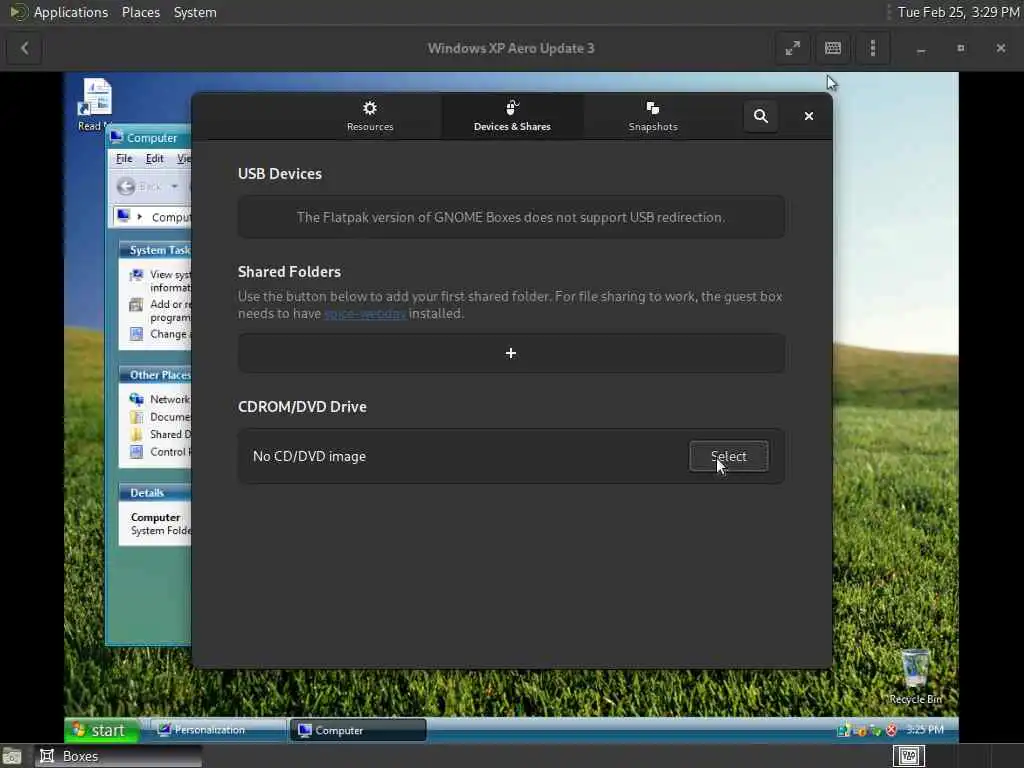
Task: Click the search icon in preferences
Action: [x=761, y=116]
